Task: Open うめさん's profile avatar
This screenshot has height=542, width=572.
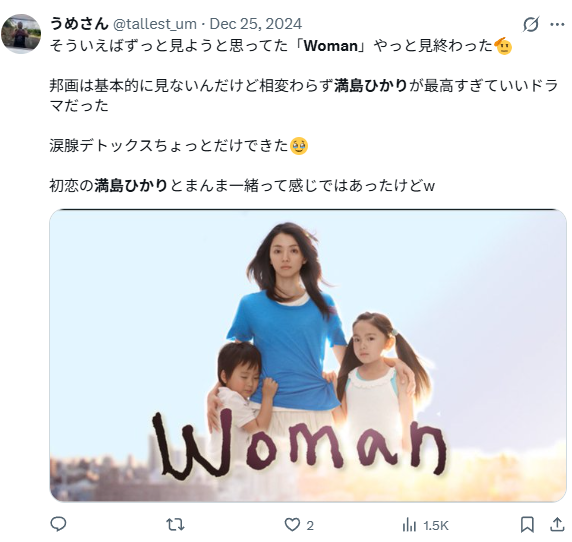Action: [x=21, y=34]
